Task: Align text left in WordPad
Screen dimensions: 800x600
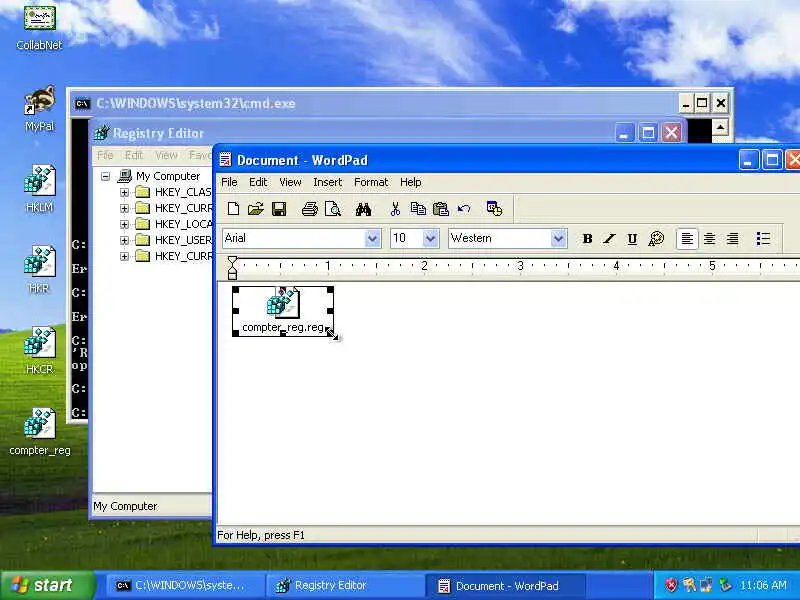Action: [687, 238]
